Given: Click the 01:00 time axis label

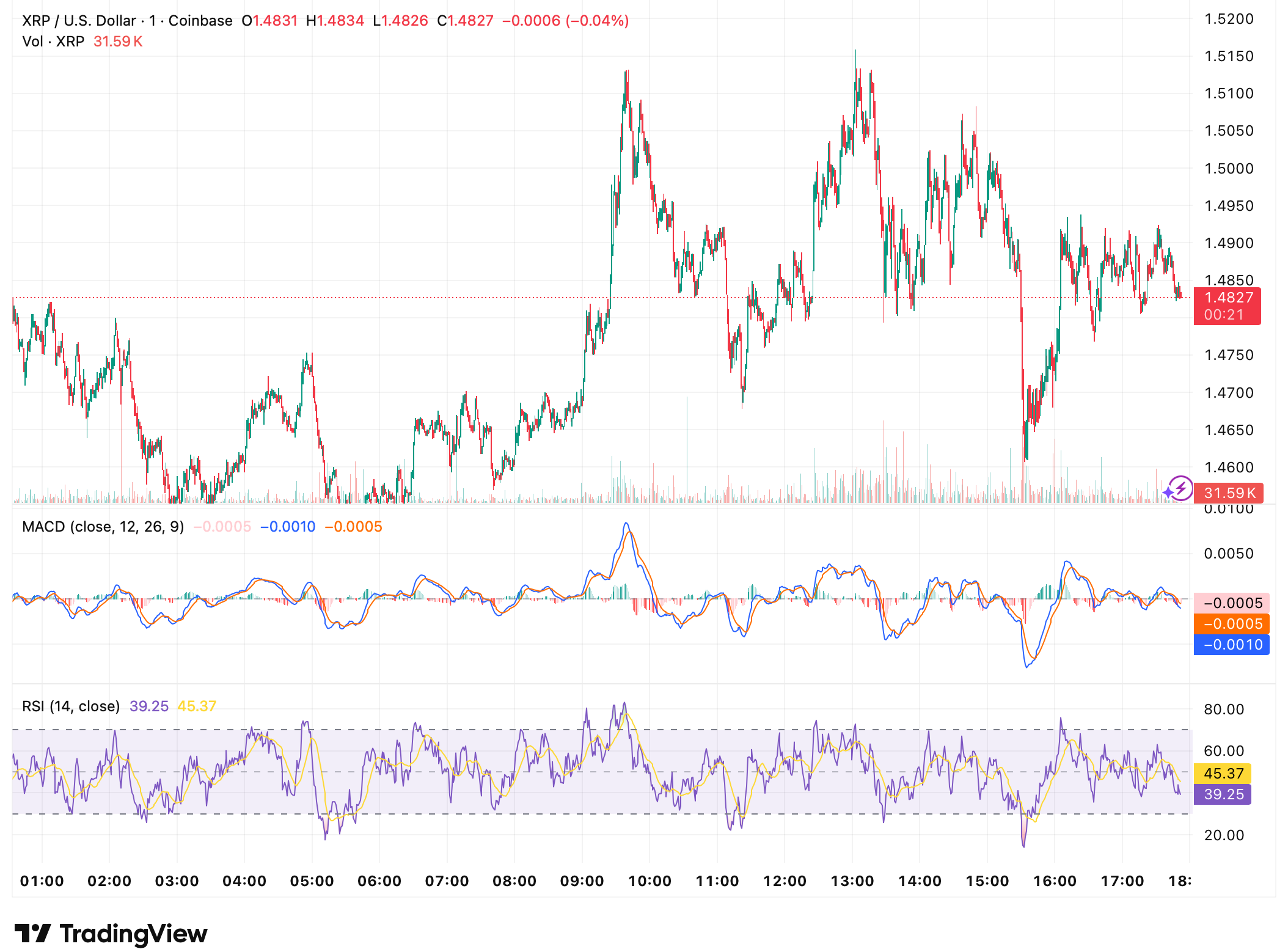Looking at the screenshot, I should click(42, 881).
